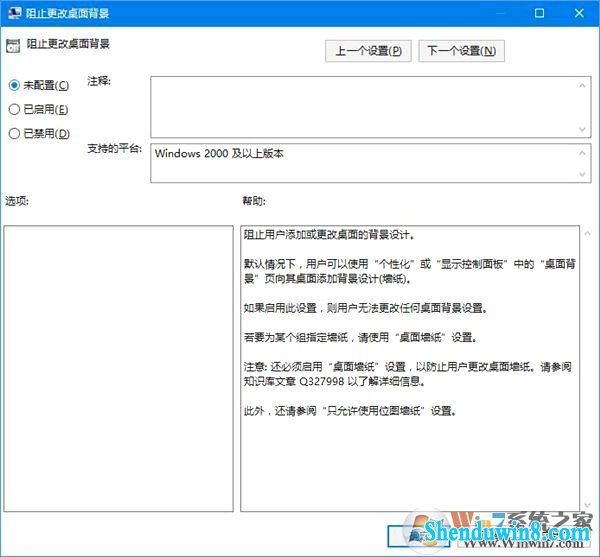This screenshot has width=600, height=557.
Task: Maximize the 阻止更改桌面背景 window
Action: [x=539, y=13]
